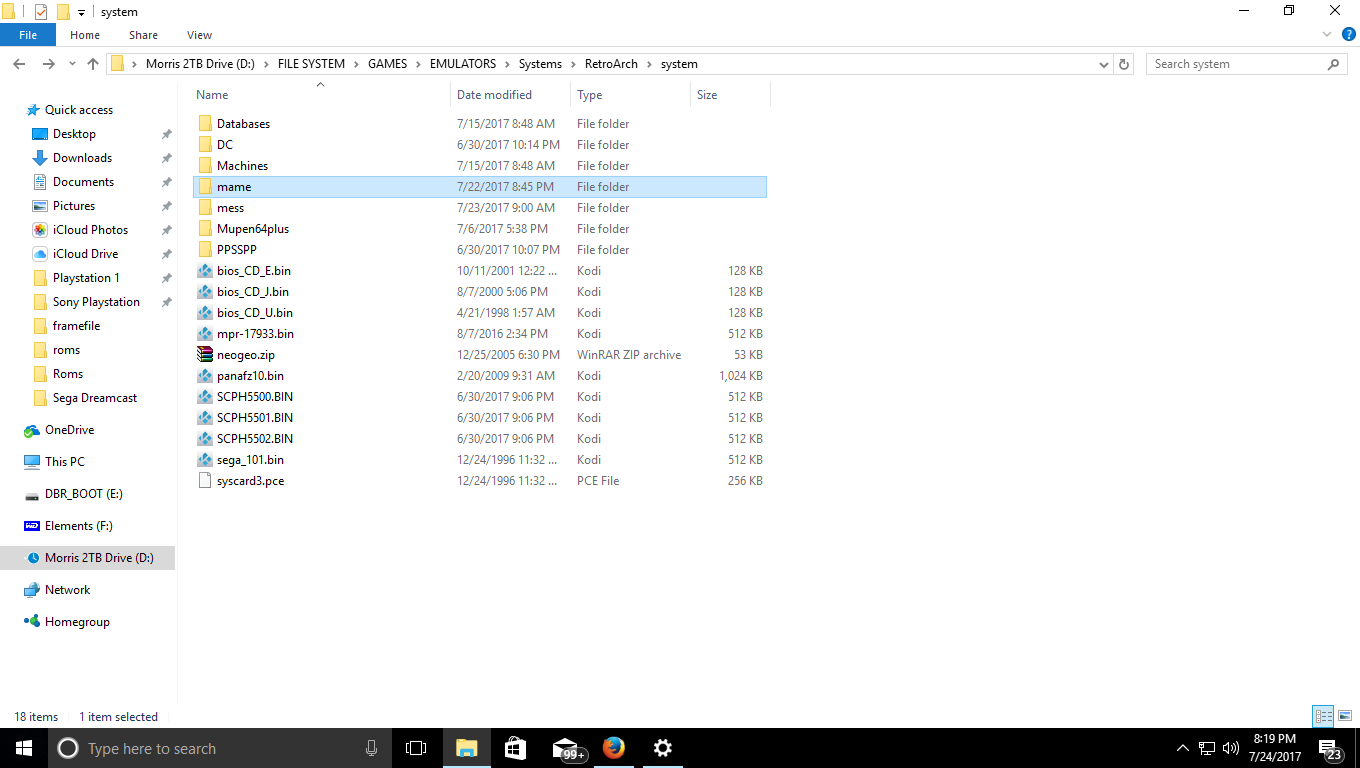Select mpr-17933.bin file

(255, 334)
